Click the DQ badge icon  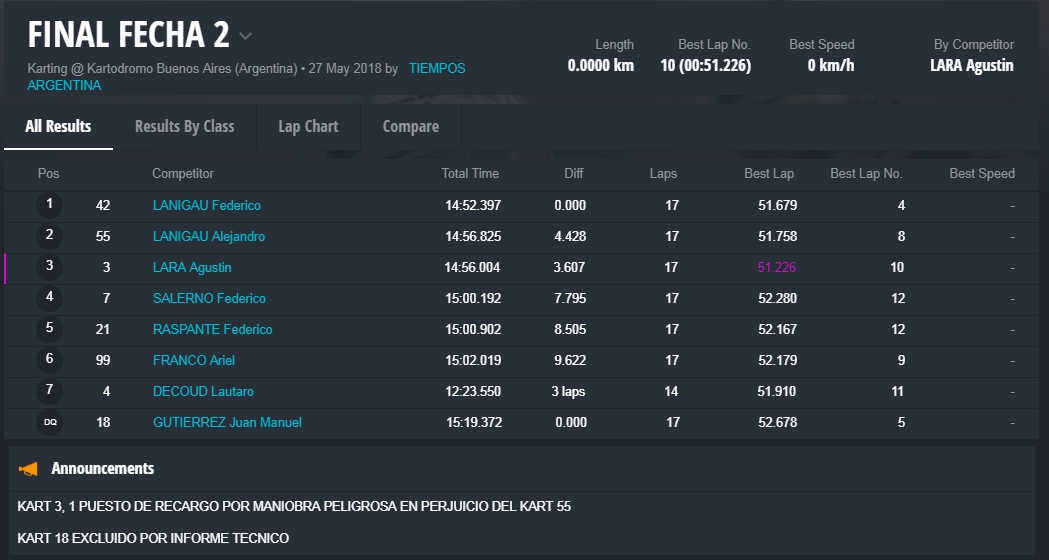point(49,423)
